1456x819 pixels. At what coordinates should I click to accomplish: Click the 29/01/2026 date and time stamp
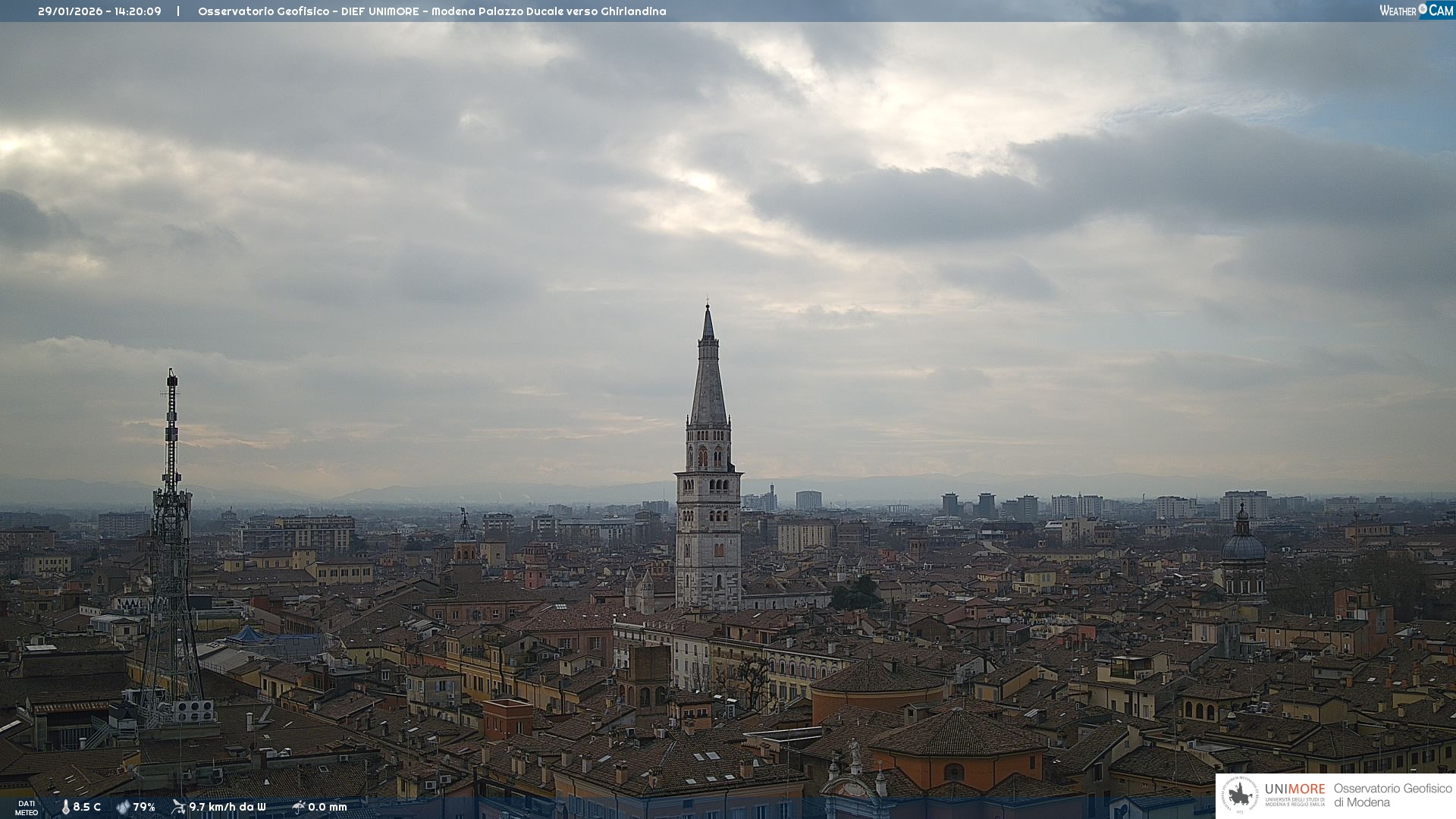click(99, 11)
